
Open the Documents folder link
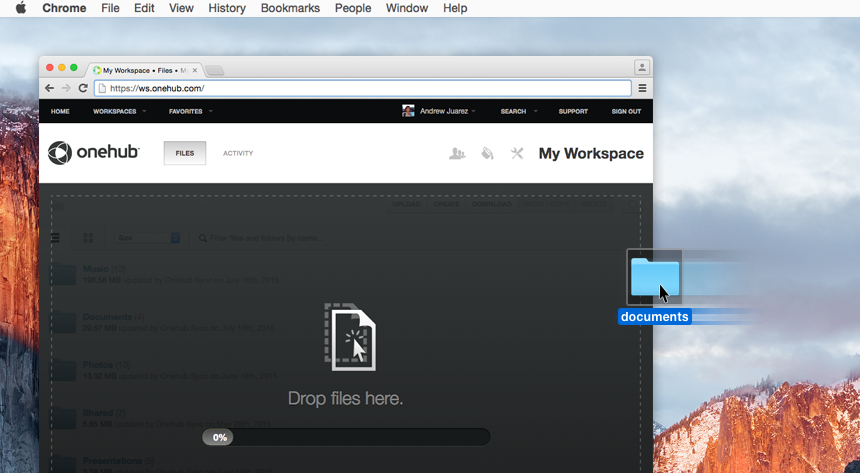click(x=108, y=317)
